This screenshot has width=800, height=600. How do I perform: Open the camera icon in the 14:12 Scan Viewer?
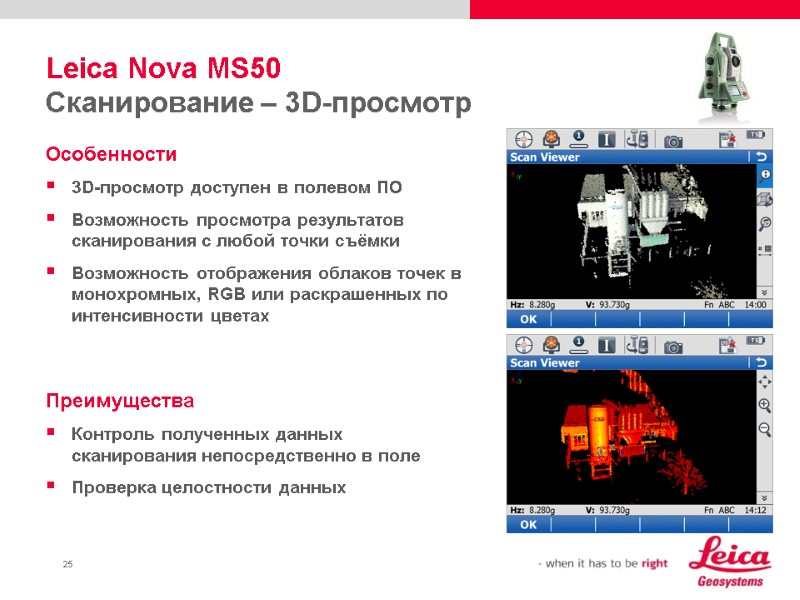(x=673, y=347)
